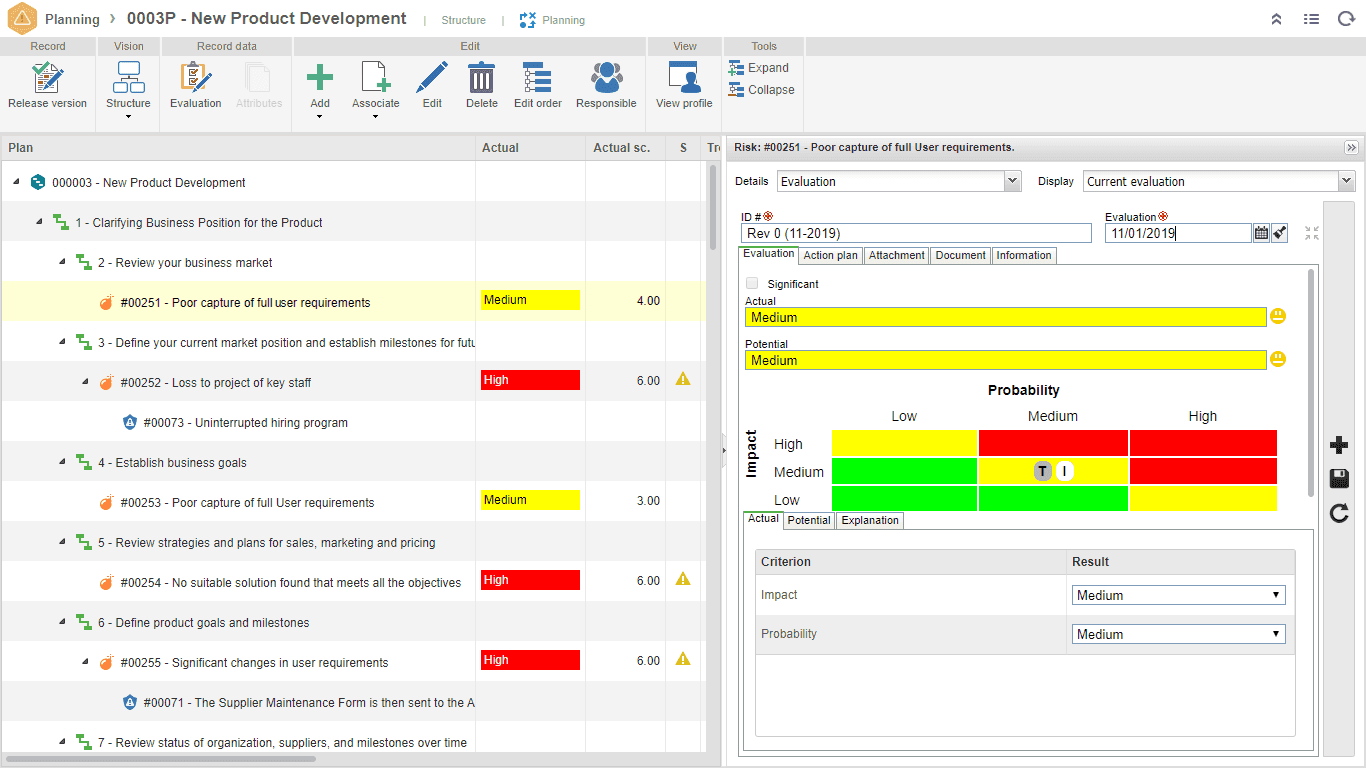Open the Impact result dropdown

[x=1179, y=595]
